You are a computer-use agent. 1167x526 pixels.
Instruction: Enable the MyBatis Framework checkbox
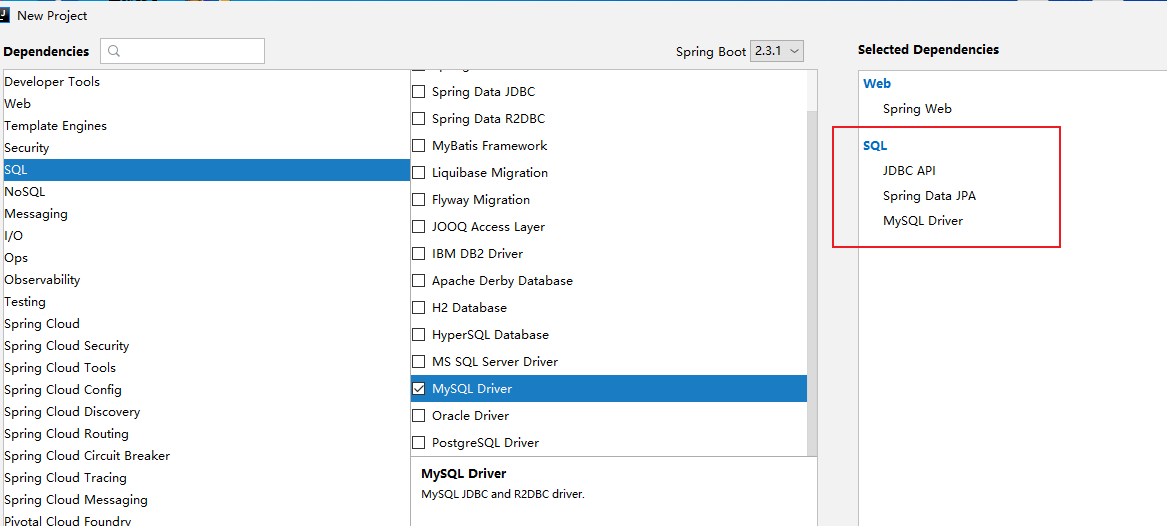click(418, 146)
